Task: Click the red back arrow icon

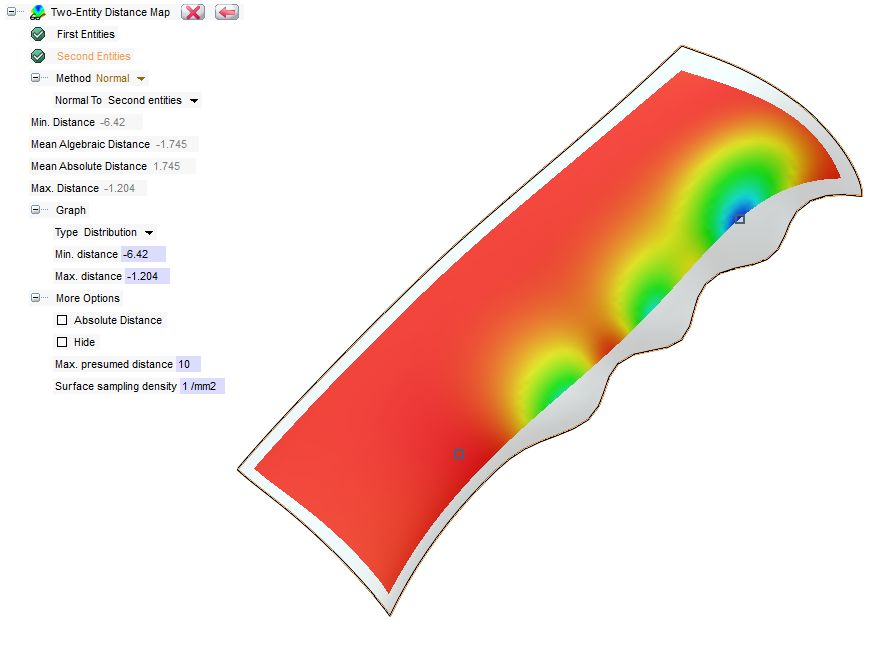Action: [227, 12]
